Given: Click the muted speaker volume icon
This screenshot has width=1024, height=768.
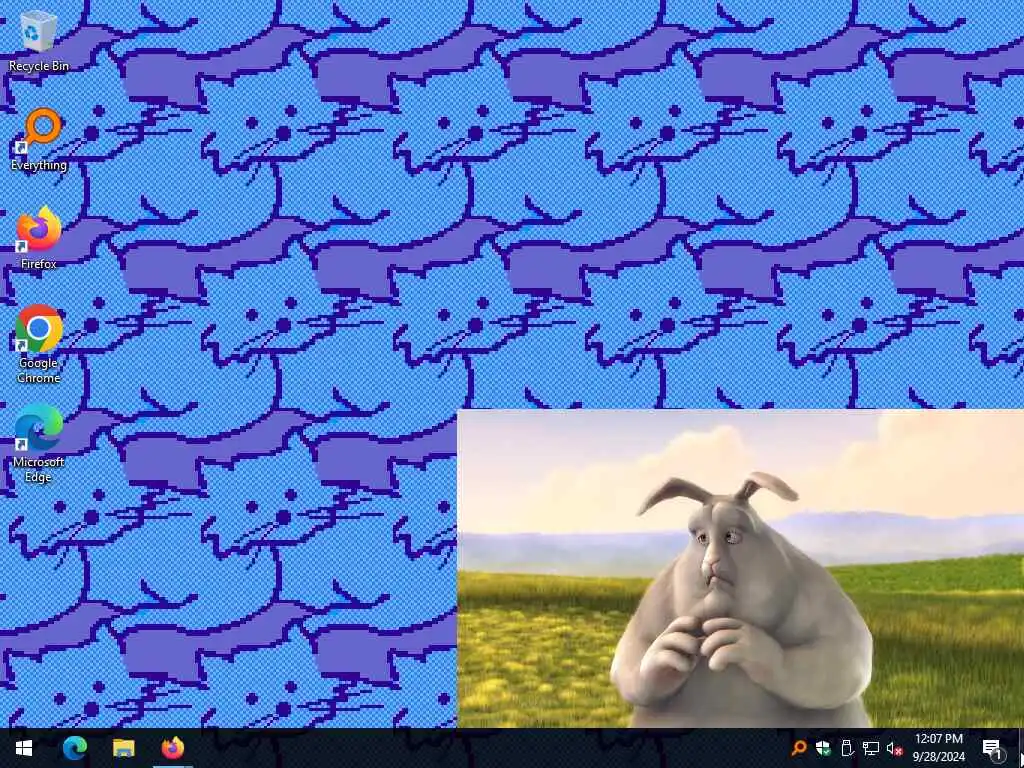Looking at the screenshot, I should tap(895, 748).
